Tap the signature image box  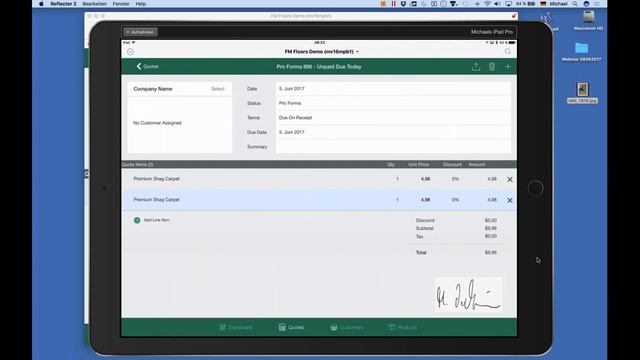(469, 294)
